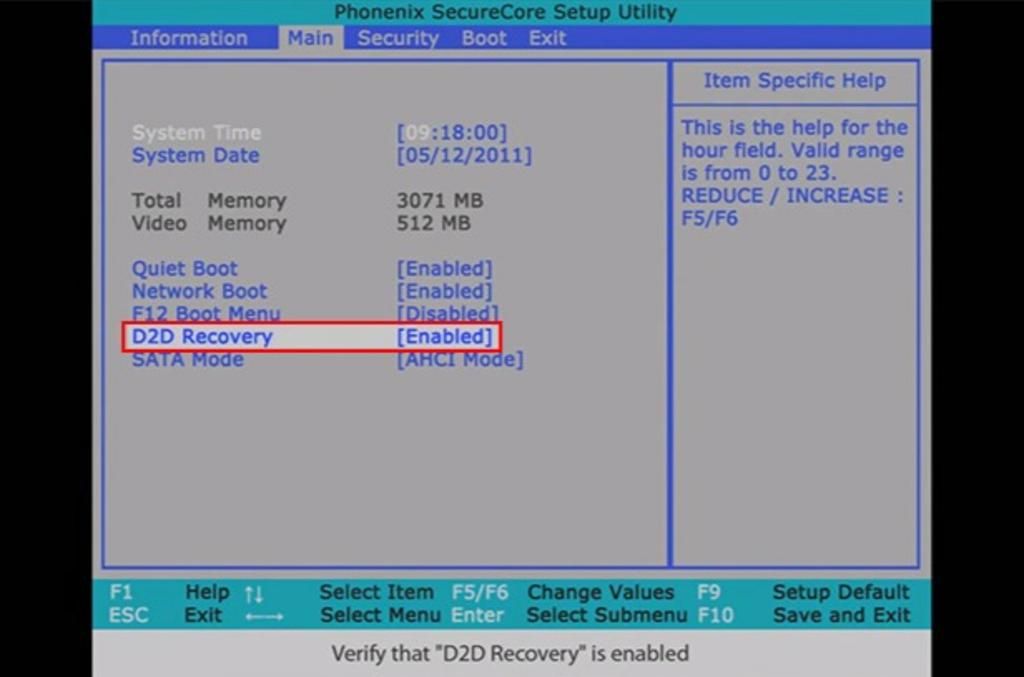
Task: Click the Phoenix SecureCore Setup Utility title
Action: (x=505, y=12)
